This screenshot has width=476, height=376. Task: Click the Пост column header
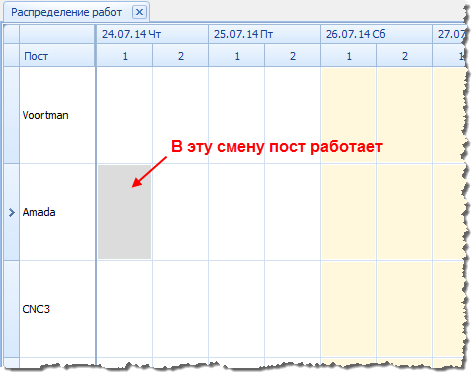pyautogui.click(x=57, y=56)
